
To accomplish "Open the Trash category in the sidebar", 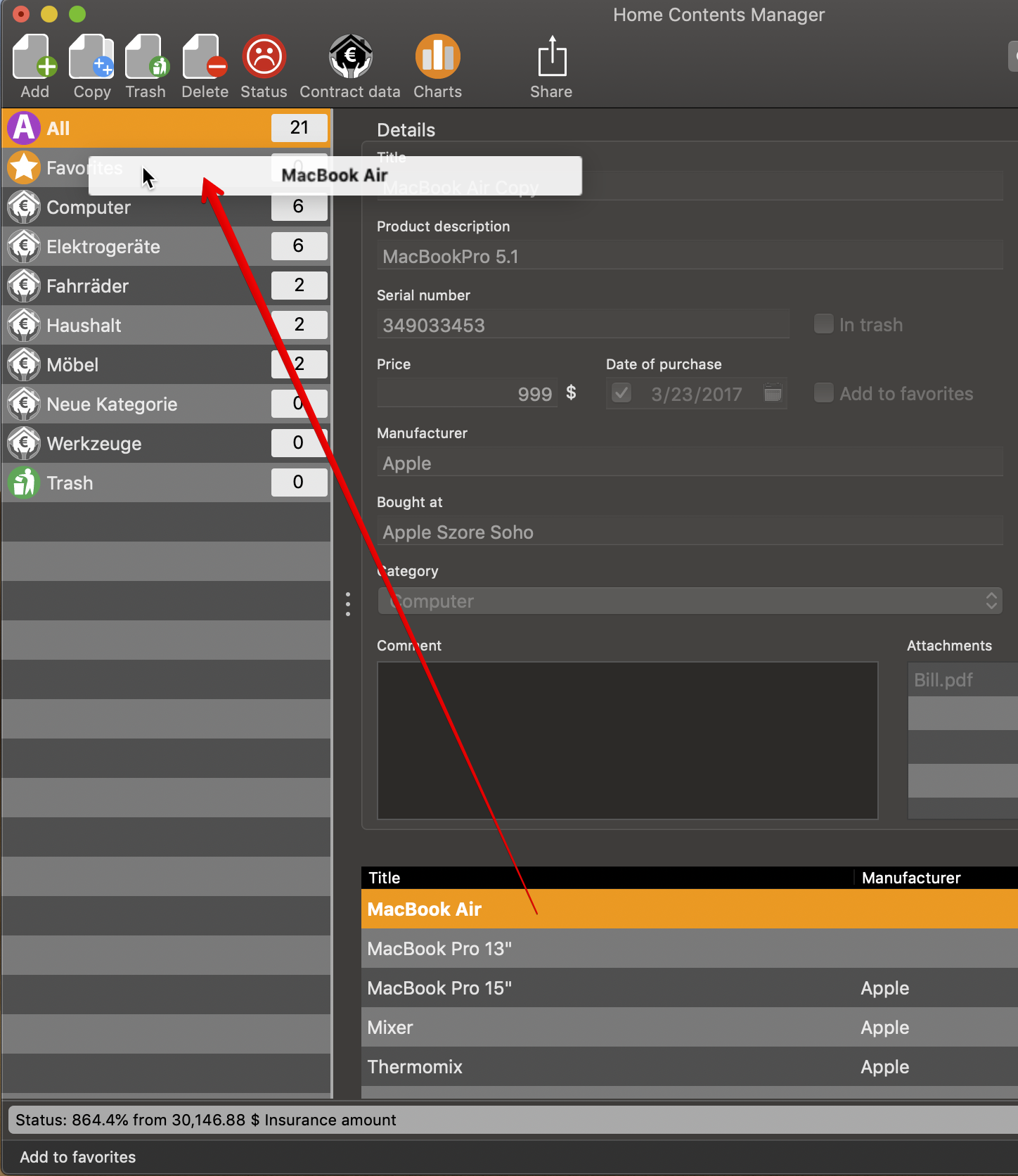I will (167, 482).
